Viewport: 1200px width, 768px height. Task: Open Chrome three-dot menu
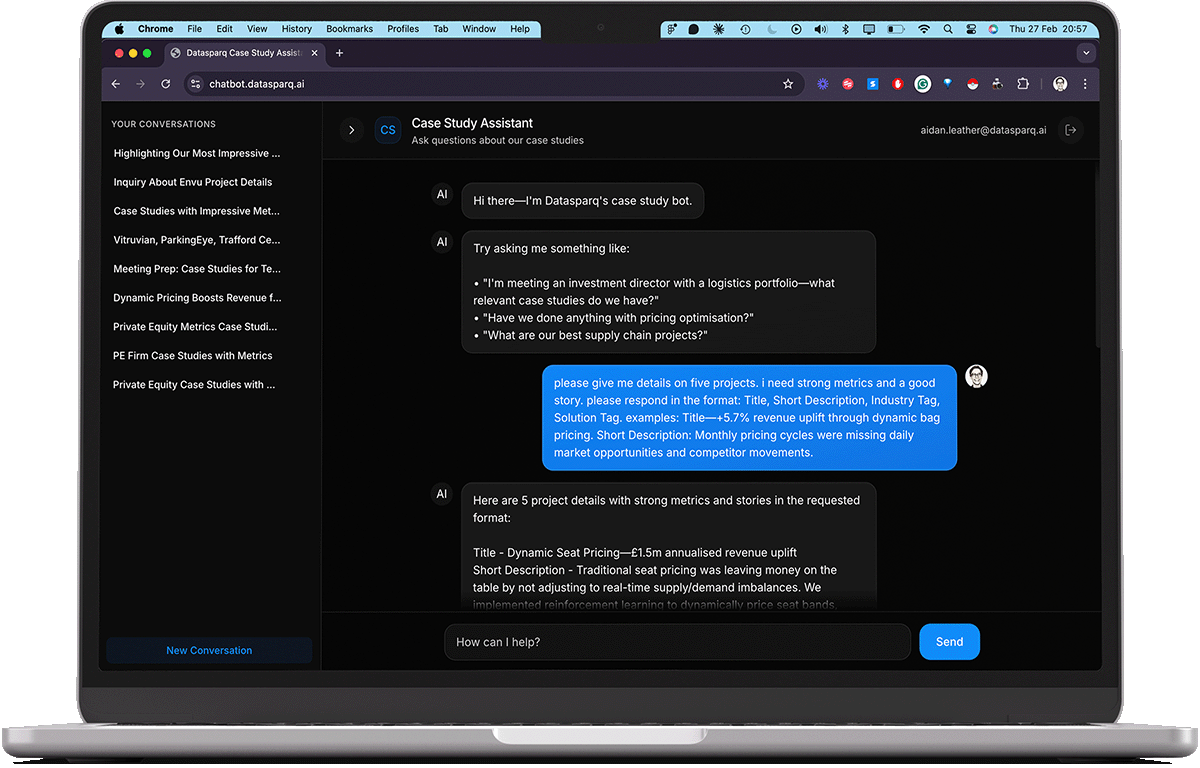point(1085,84)
